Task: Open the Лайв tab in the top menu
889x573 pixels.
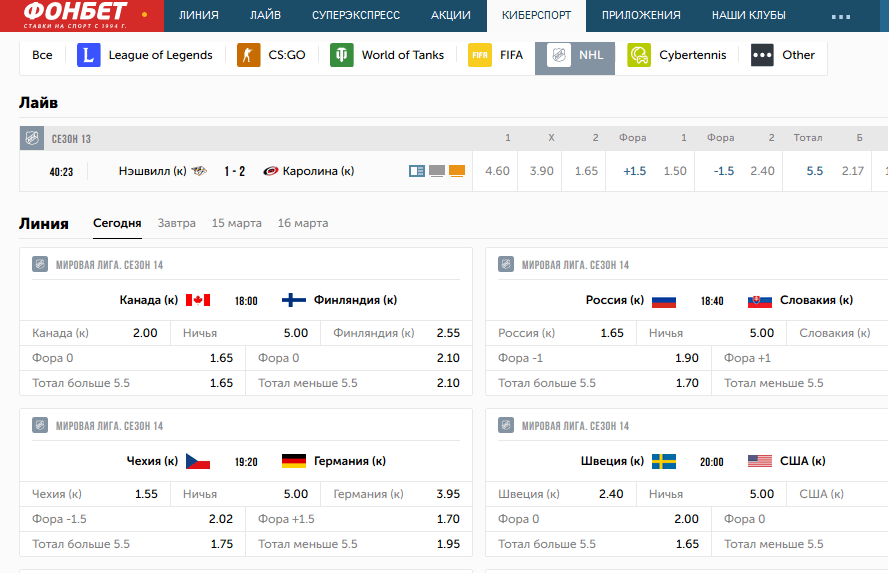Action: pos(265,15)
